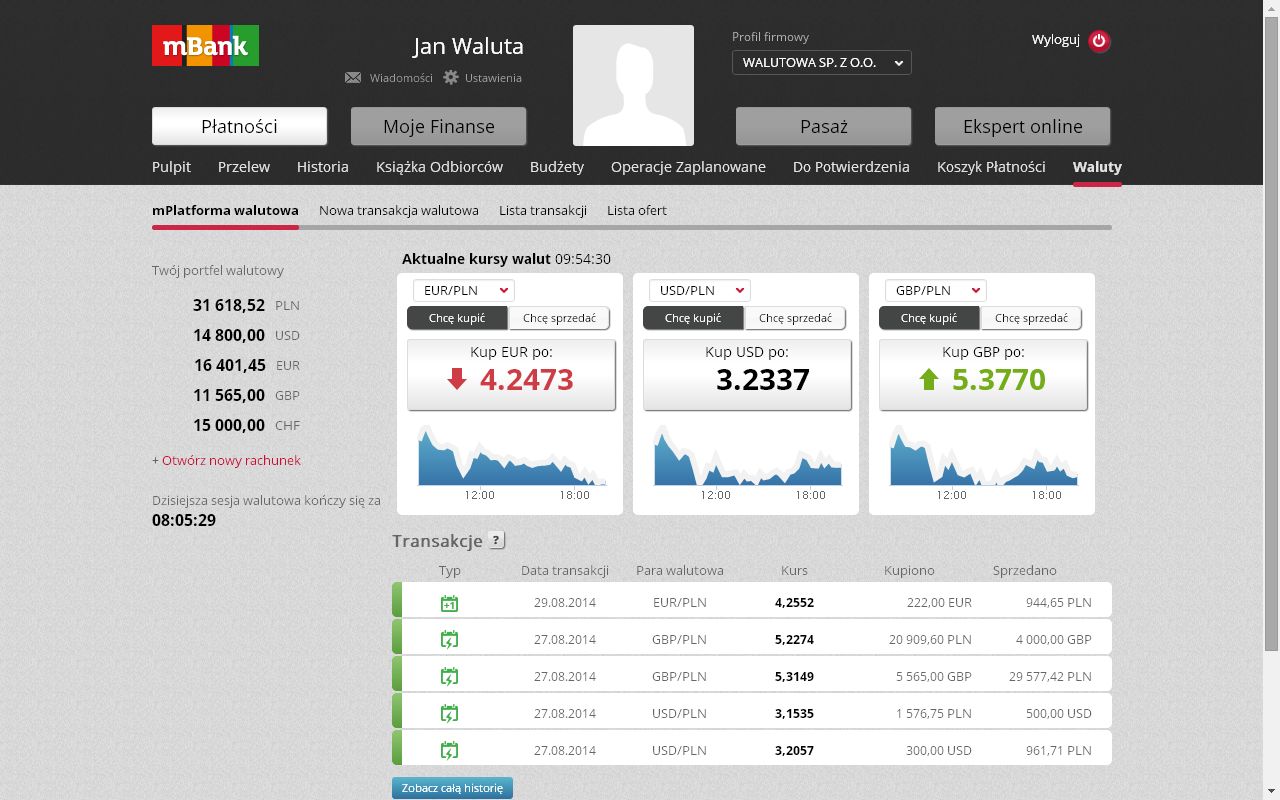Image resolution: width=1280 pixels, height=800 pixels.
Task: Open Książka Odbiorców
Action: pos(439,167)
